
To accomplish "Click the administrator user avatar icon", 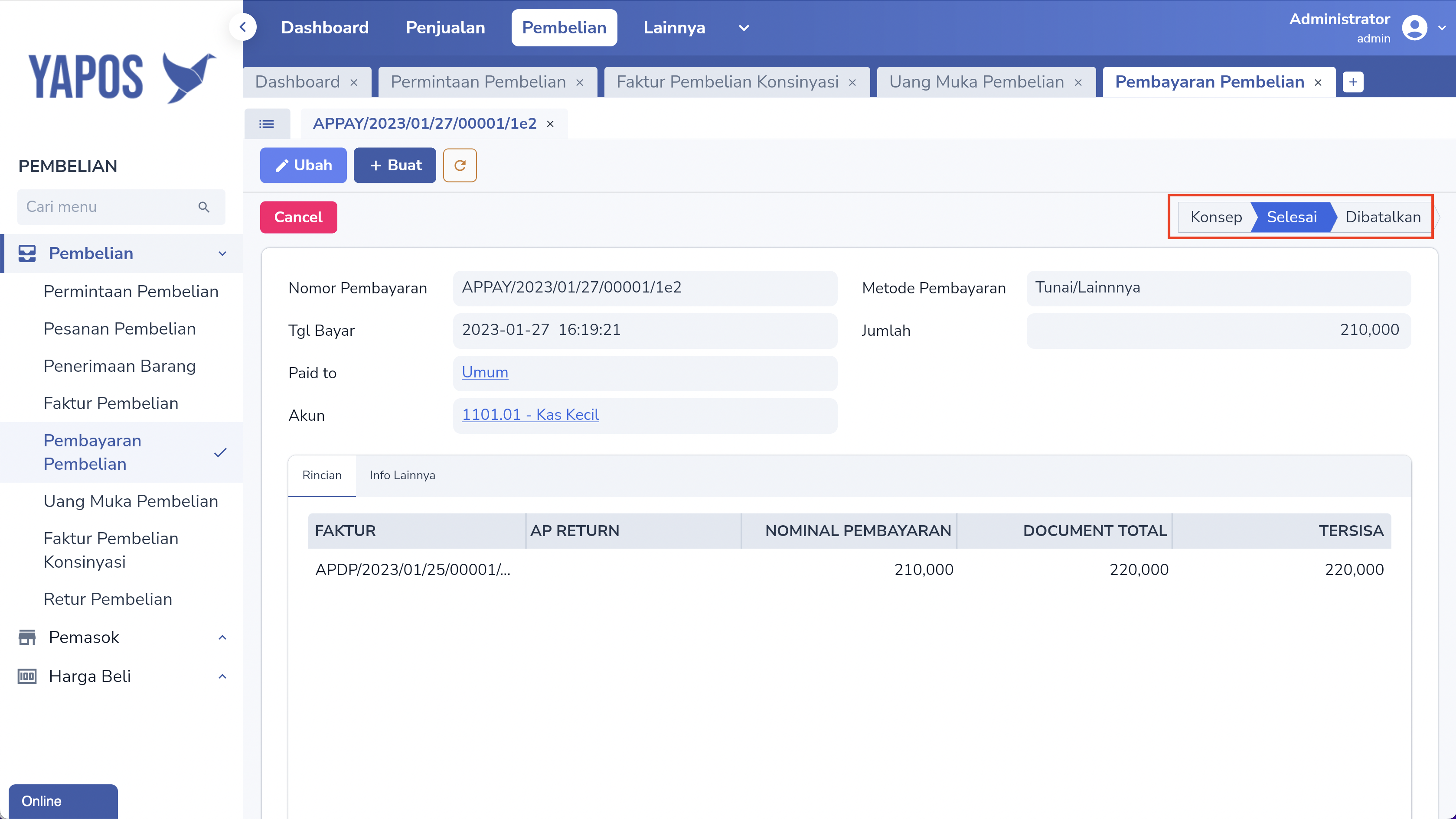I will tap(1414, 27).
